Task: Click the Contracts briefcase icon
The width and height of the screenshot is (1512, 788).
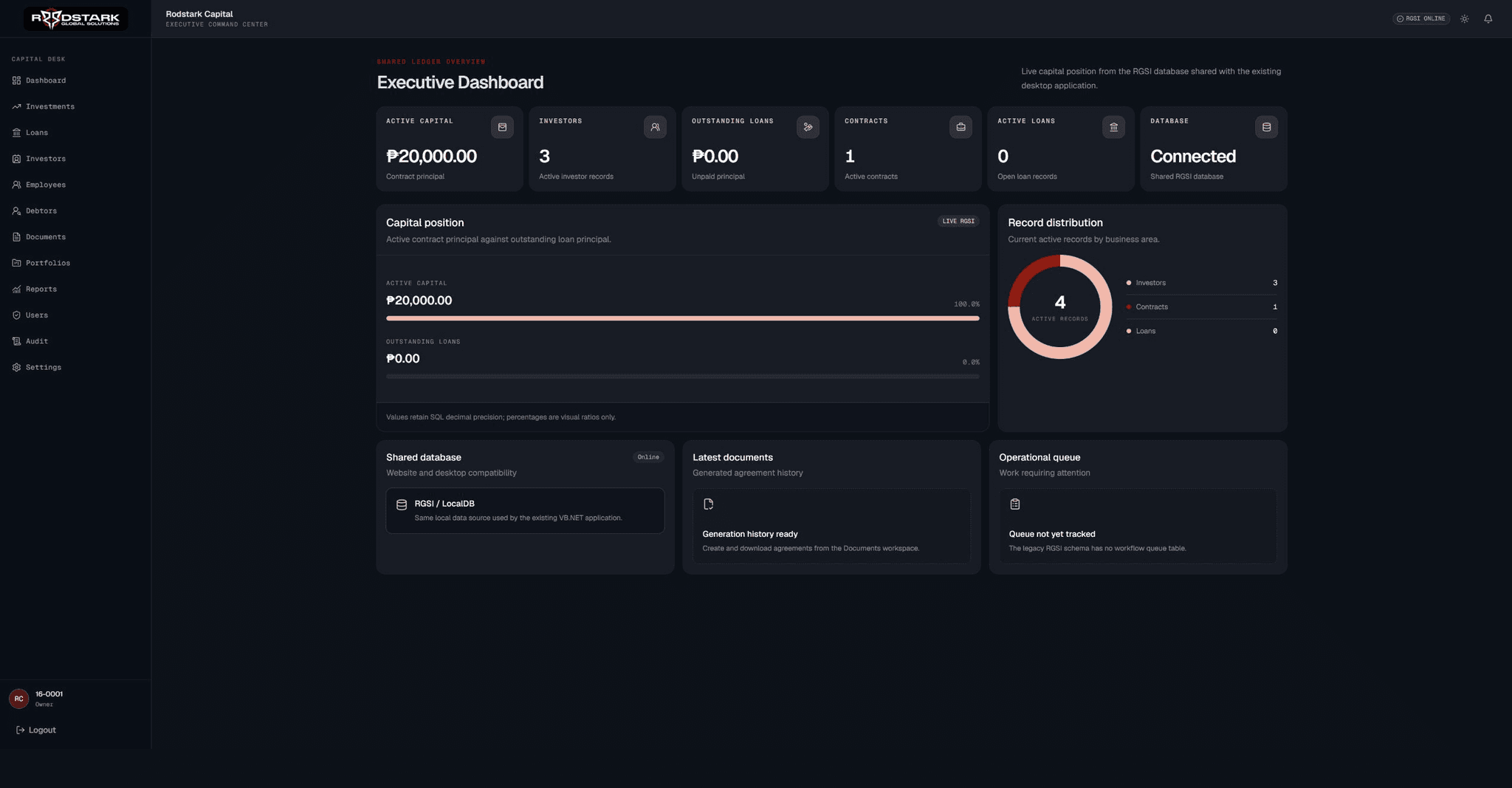Action: 961,127
